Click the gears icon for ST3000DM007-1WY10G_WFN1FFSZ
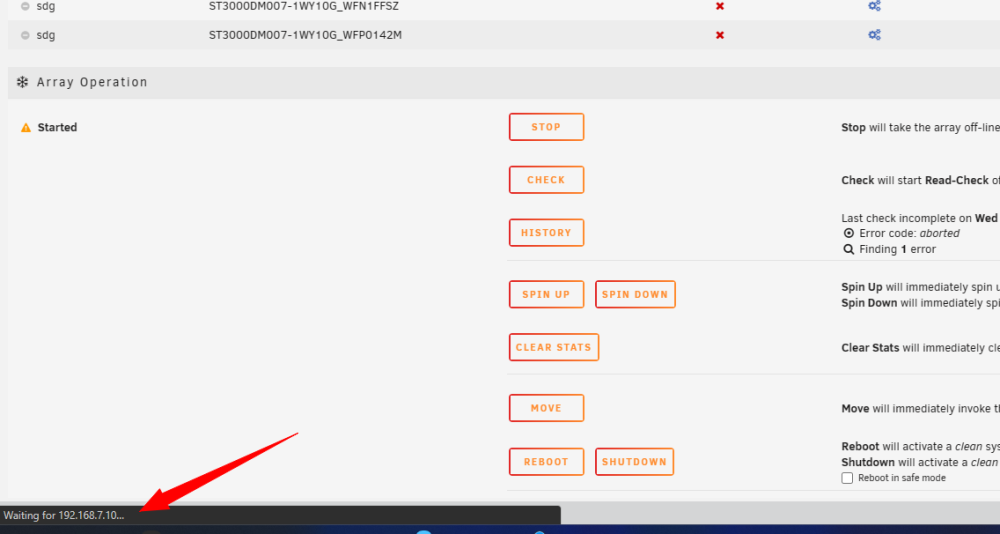 [874, 6]
